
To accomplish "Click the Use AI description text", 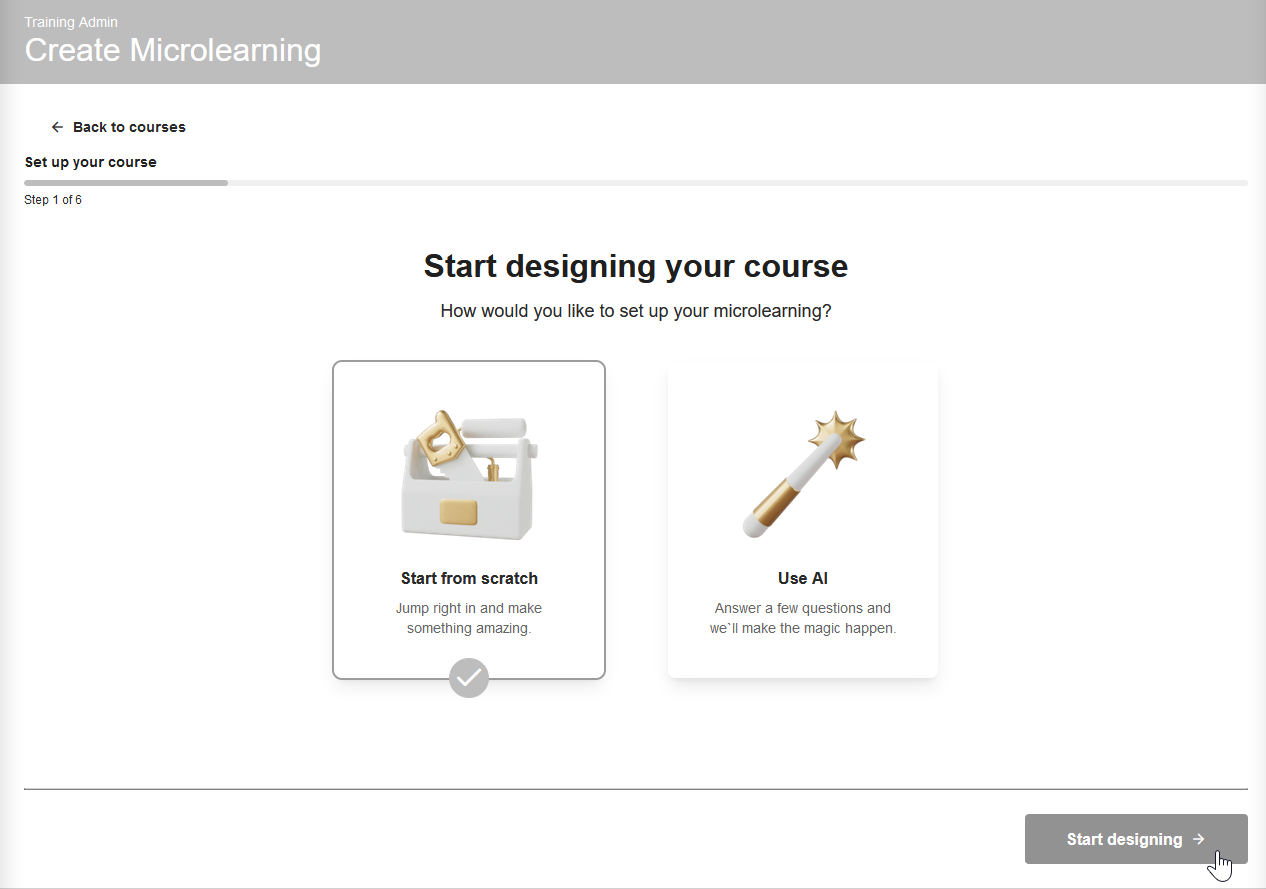I will click(802, 618).
